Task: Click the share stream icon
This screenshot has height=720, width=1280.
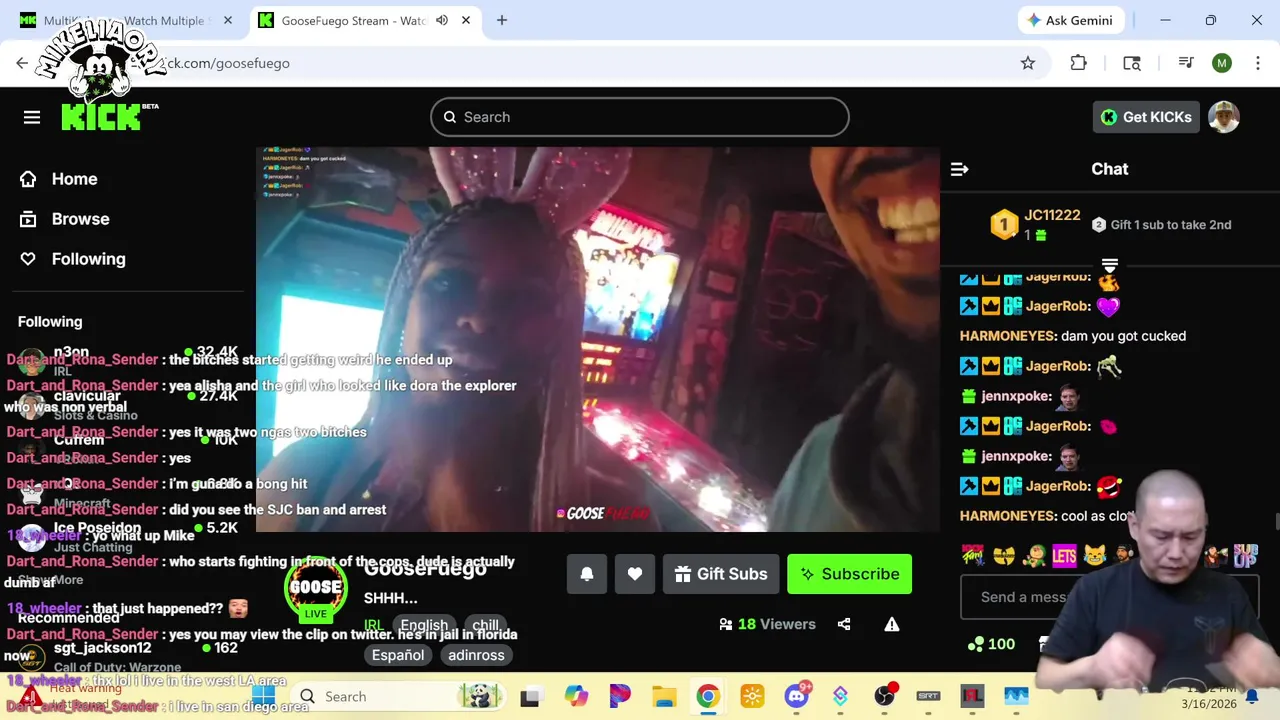Action: click(x=844, y=624)
